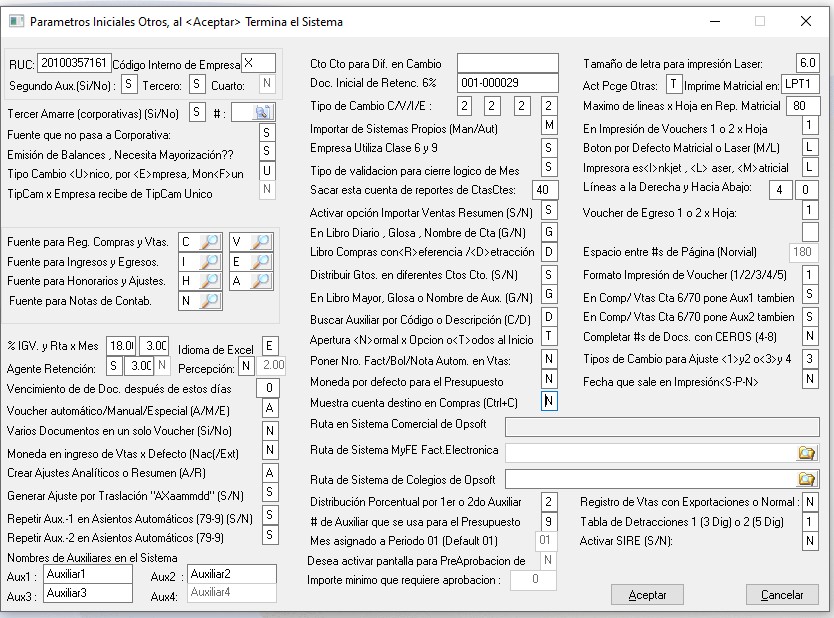Click the Activar SIRE (S/N) field
Viewport: 834px width, 618px height.
tap(809, 541)
